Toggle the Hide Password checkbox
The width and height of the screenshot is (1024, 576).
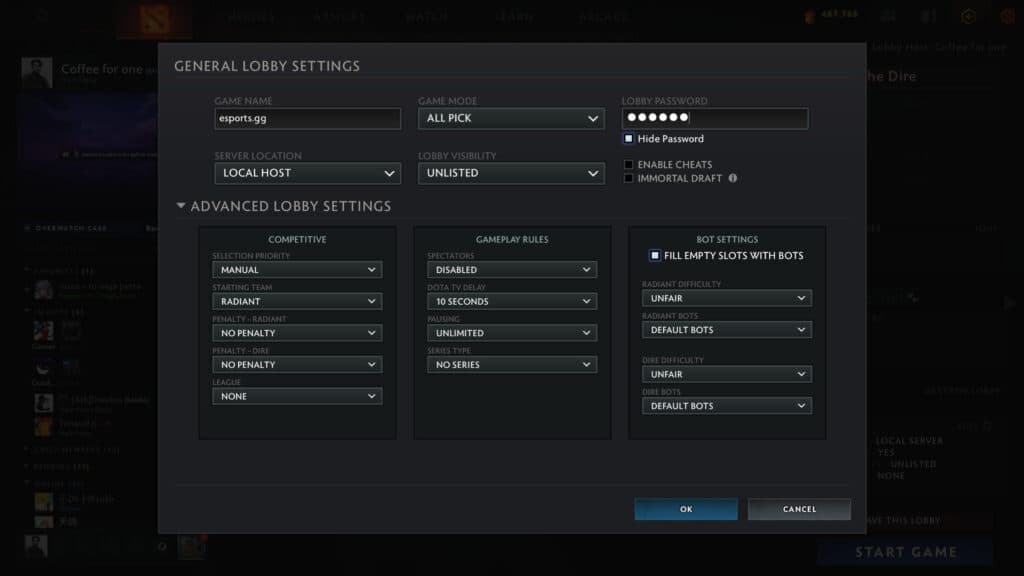(x=629, y=137)
